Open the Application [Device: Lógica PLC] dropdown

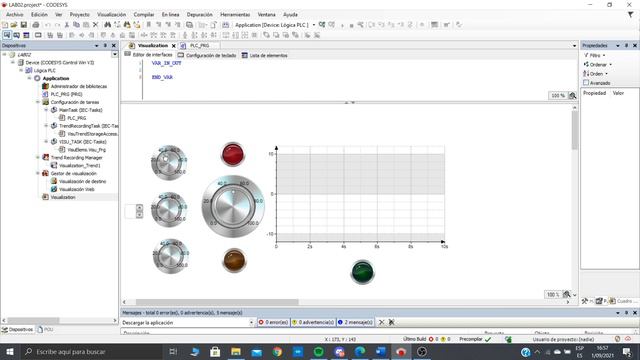point(314,25)
